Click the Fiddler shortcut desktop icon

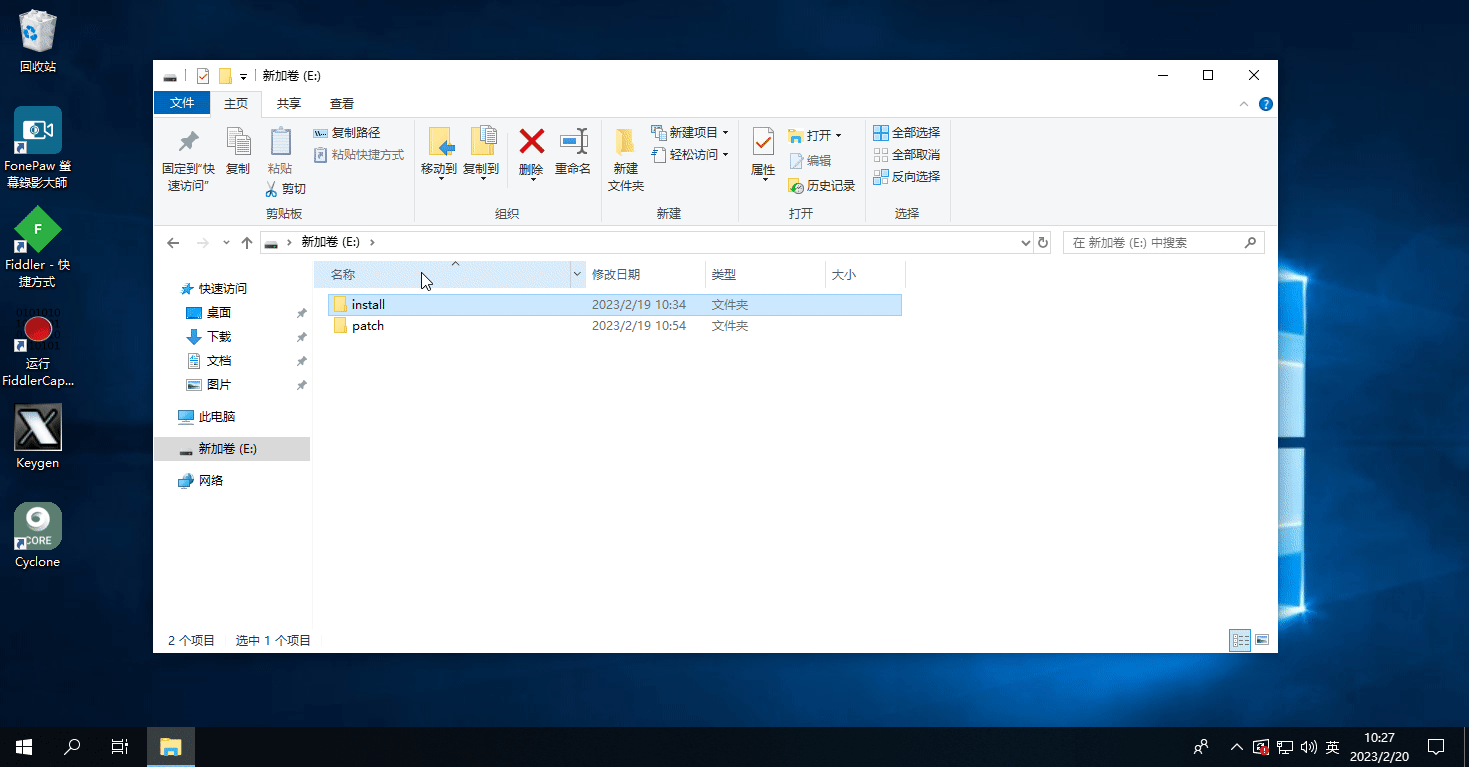click(38, 247)
